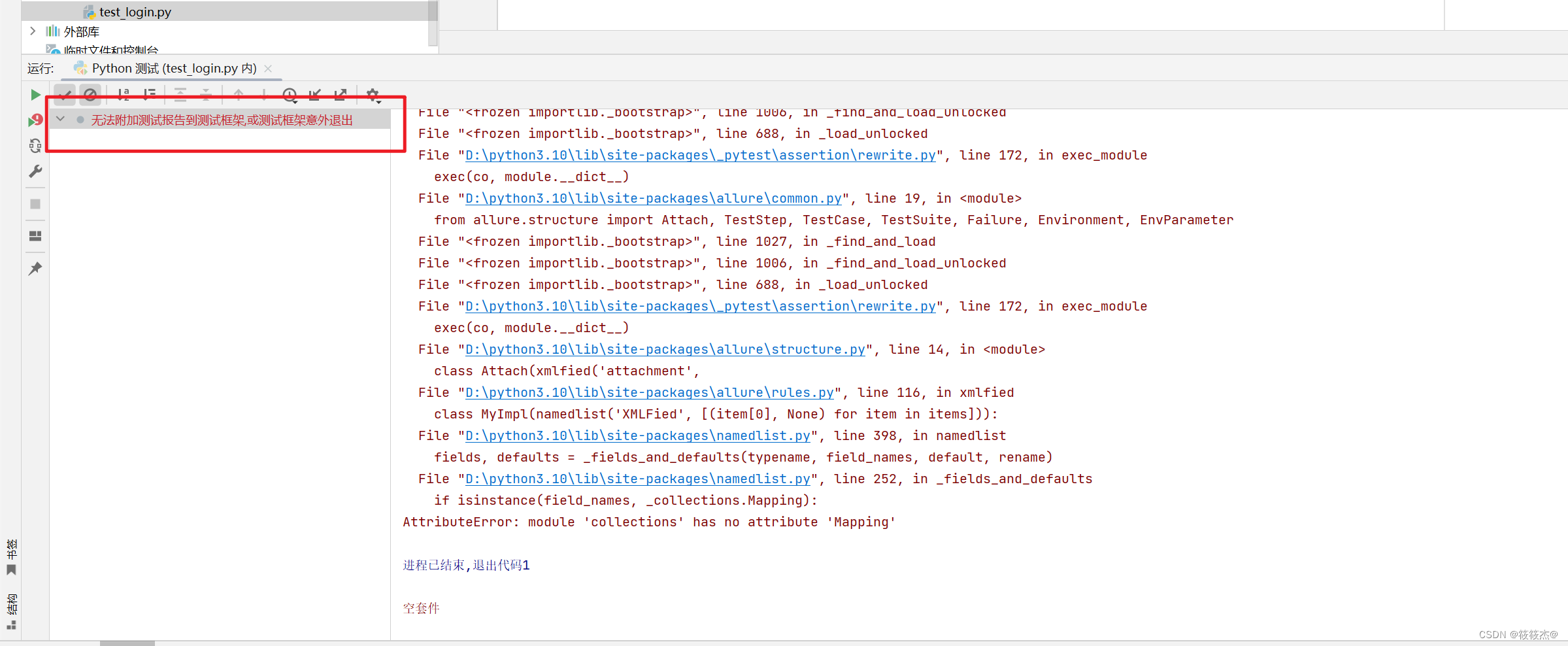The height and width of the screenshot is (646, 1568).
Task: Import tests from file icon
Action: pos(315,95)
